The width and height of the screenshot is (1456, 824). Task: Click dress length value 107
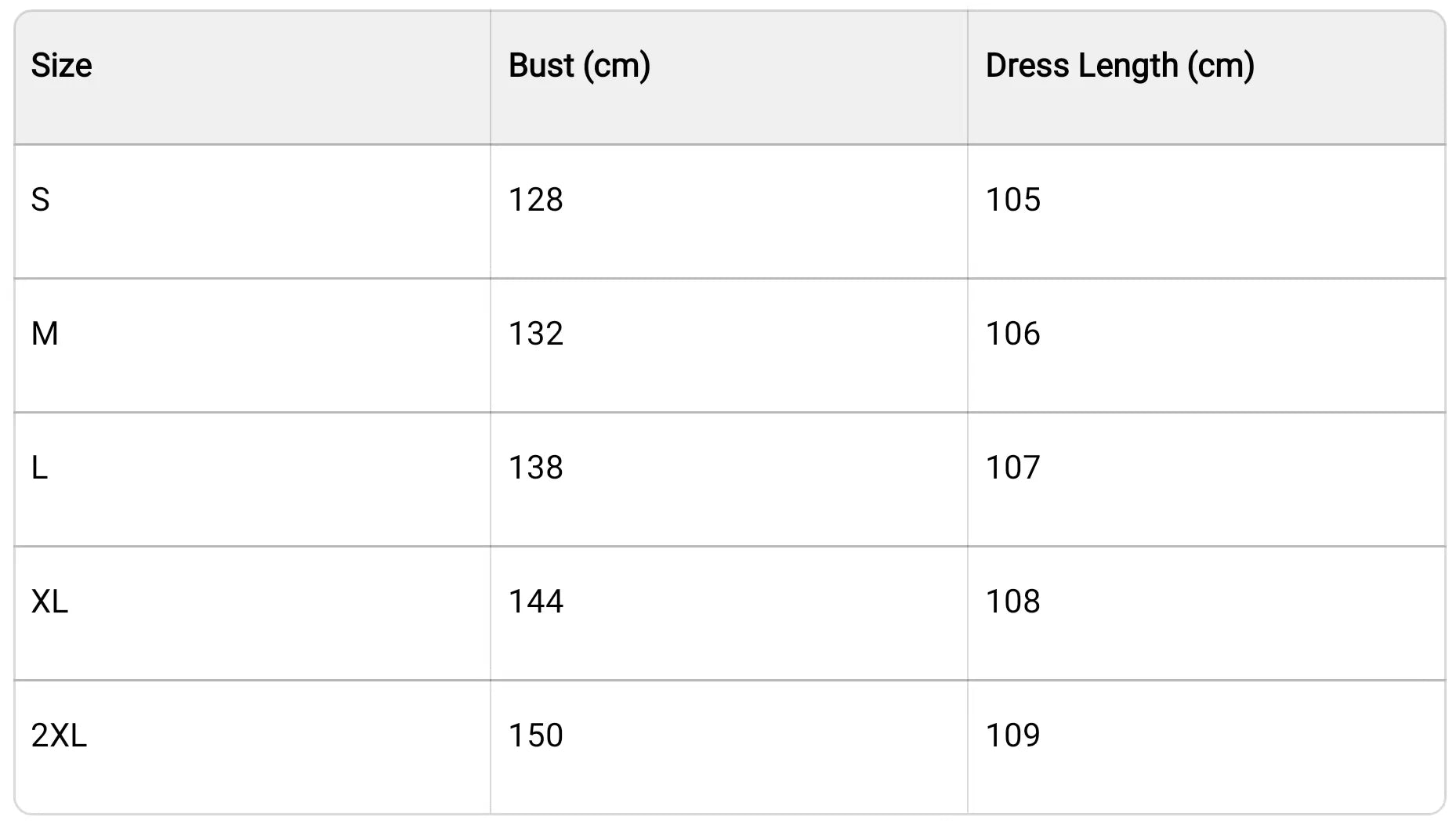click(1012, 468)
